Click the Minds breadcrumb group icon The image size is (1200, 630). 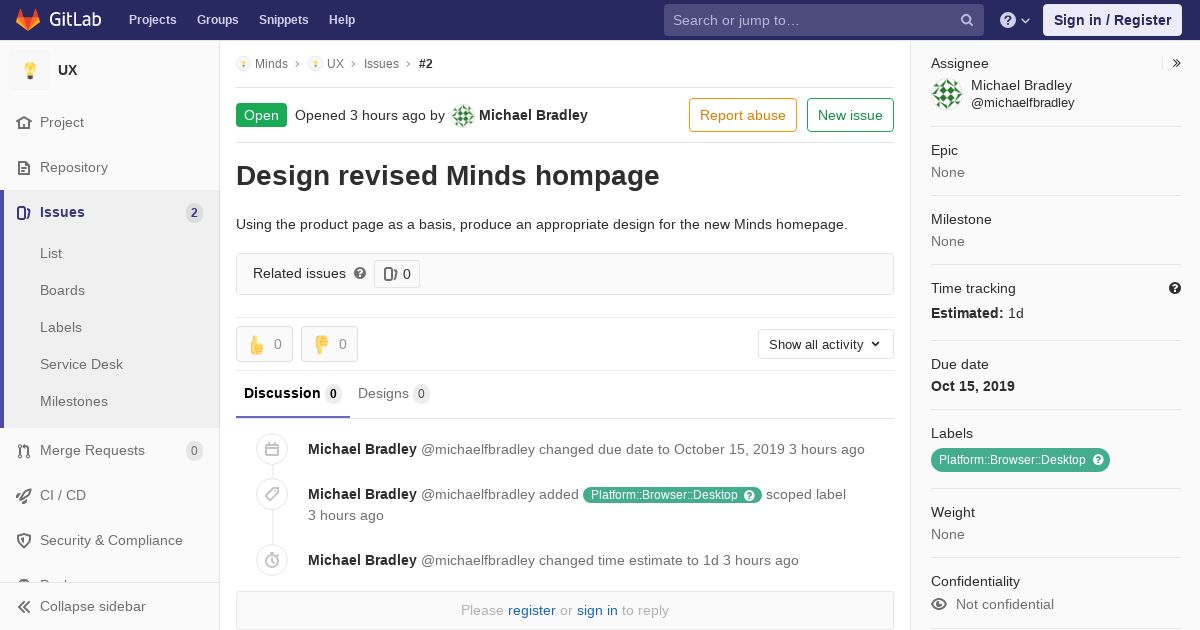(243, 63)
